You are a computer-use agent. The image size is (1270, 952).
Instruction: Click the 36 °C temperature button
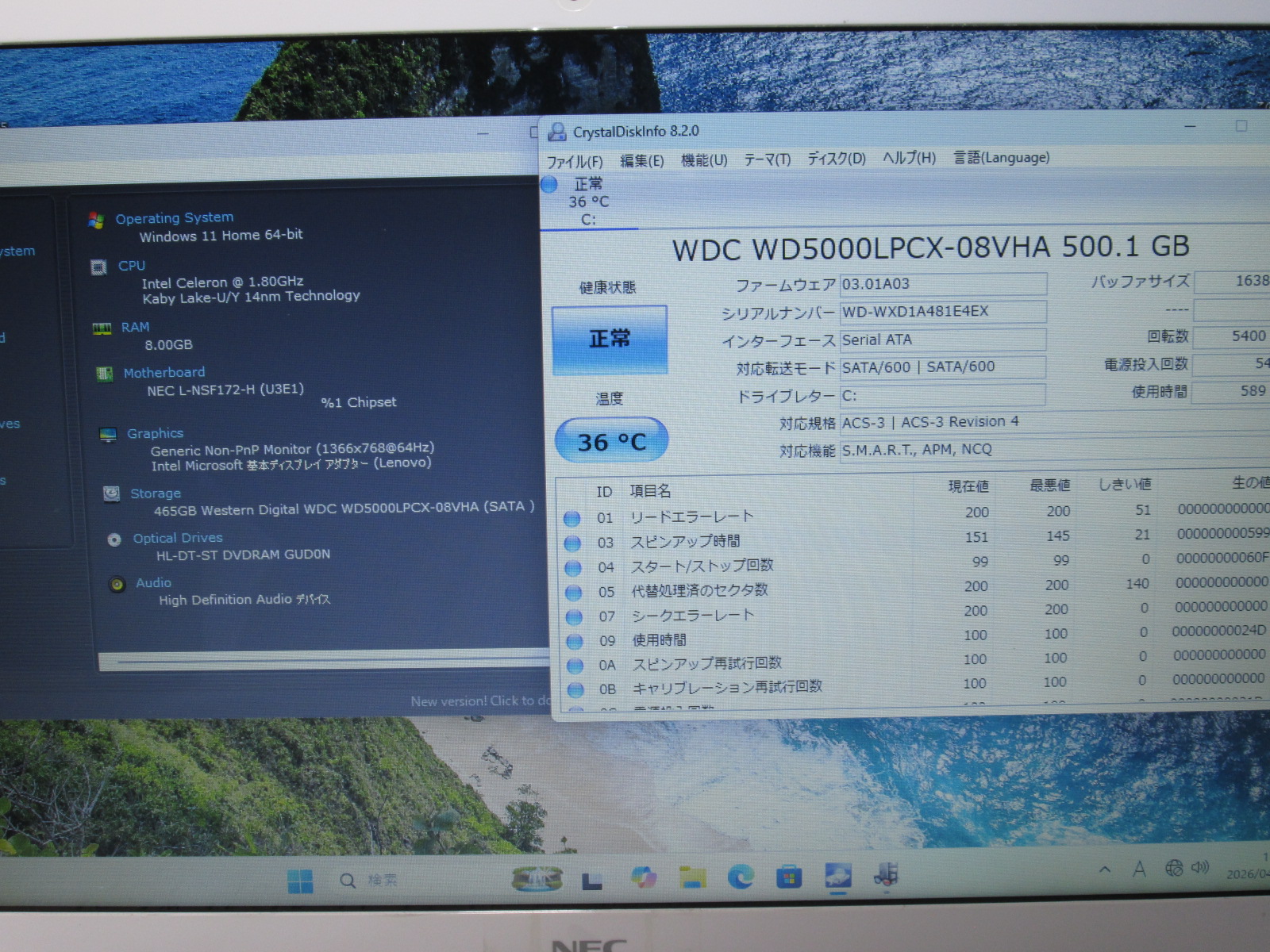pos(610,441)
